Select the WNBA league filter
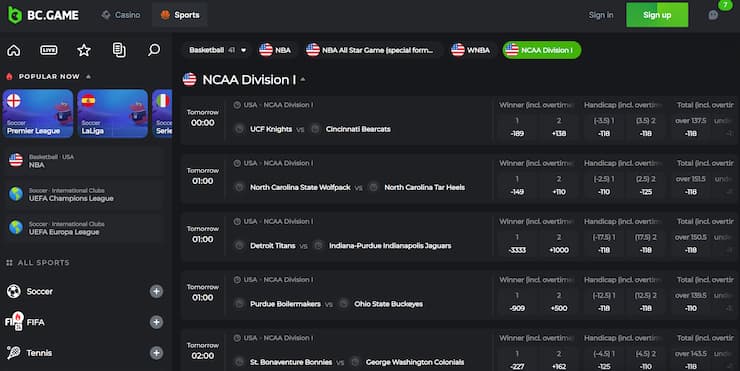The width and height of the screenshot is (740, 371). pyautogui.click(x=471, y=50)
